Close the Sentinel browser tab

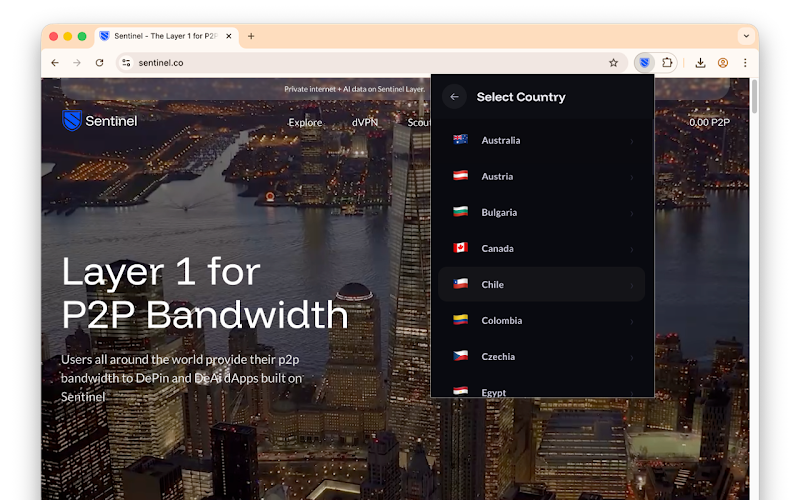tap(229, 36)
